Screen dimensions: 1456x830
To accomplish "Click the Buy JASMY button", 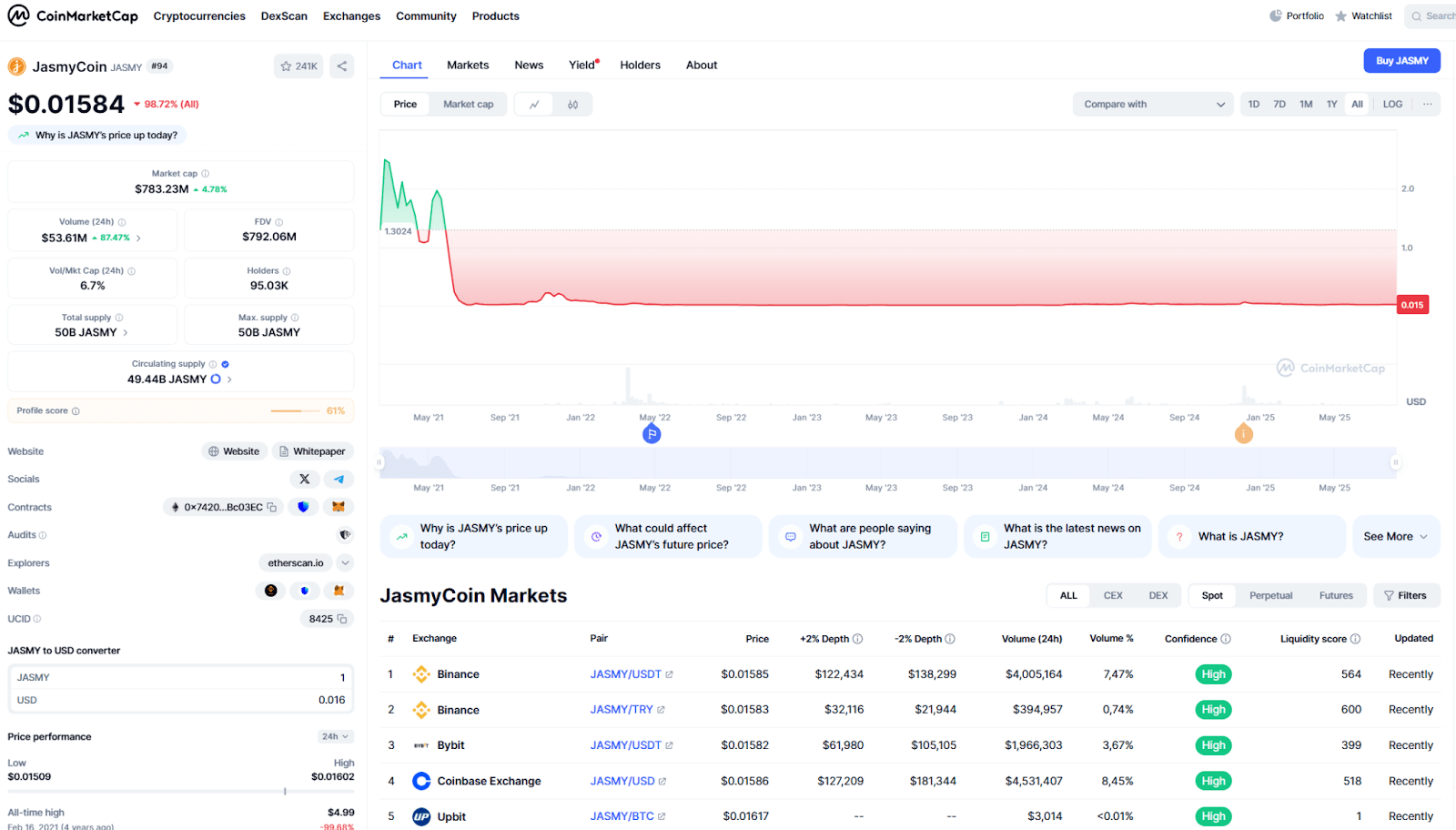I will click(x=1401, y=61).
